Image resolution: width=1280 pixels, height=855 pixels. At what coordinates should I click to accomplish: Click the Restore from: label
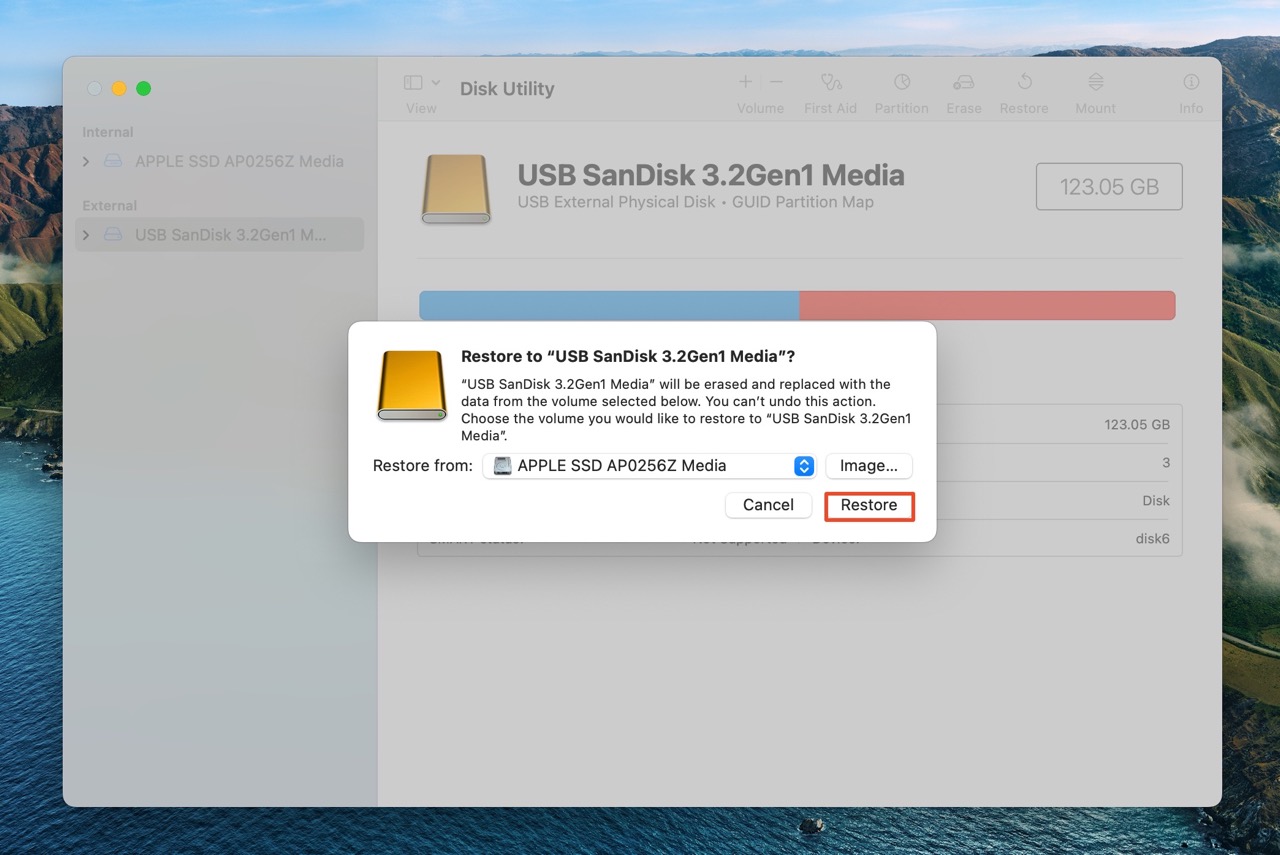pyautogui.click(x=423, y=466)
